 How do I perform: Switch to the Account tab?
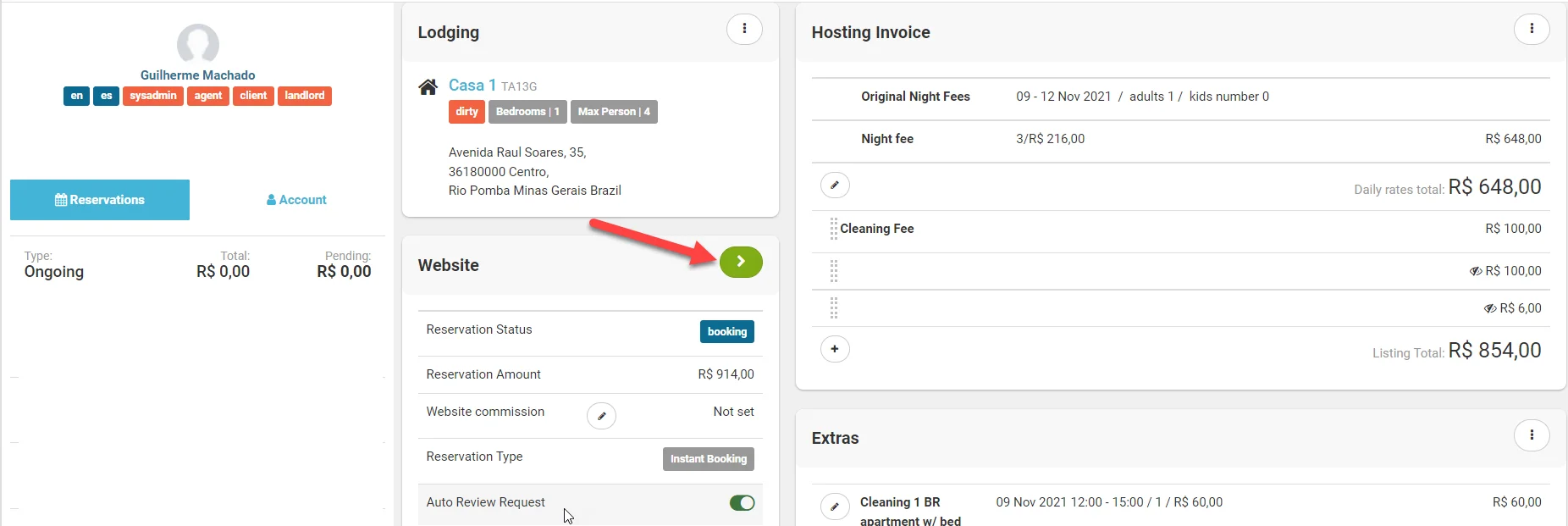[296, 200]
